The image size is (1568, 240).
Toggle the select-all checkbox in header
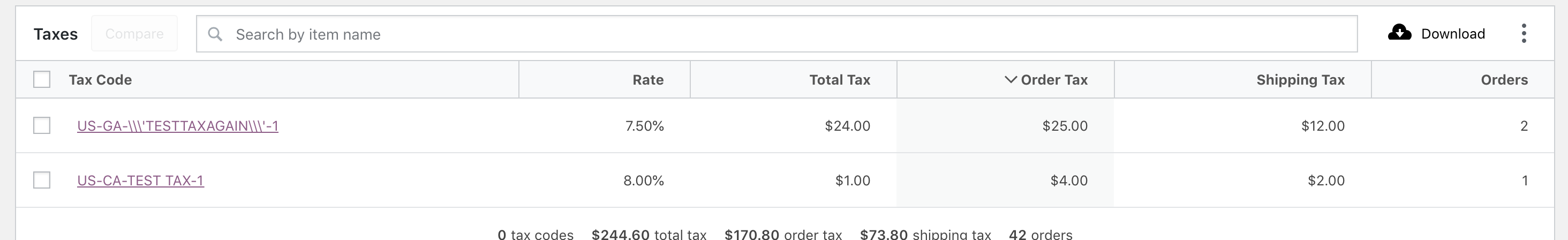click(x=41, y=79)
